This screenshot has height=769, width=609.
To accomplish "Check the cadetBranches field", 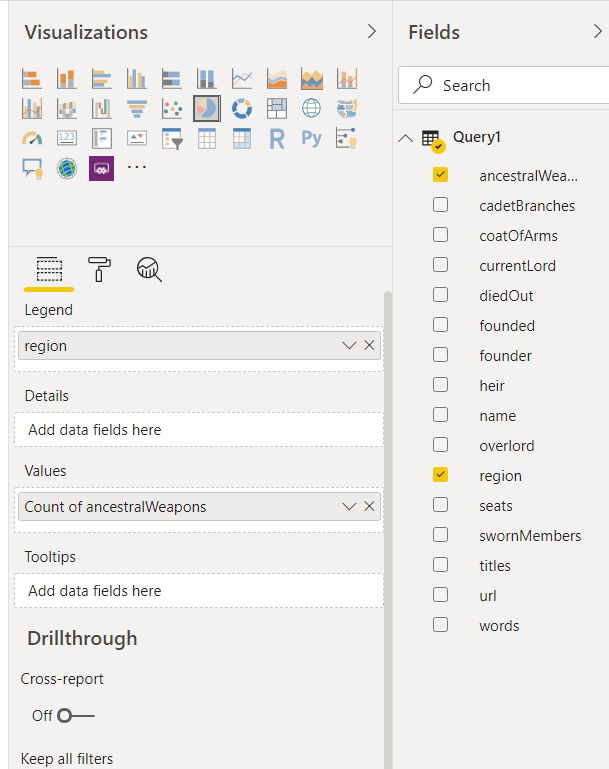I will tap(440, 206).
